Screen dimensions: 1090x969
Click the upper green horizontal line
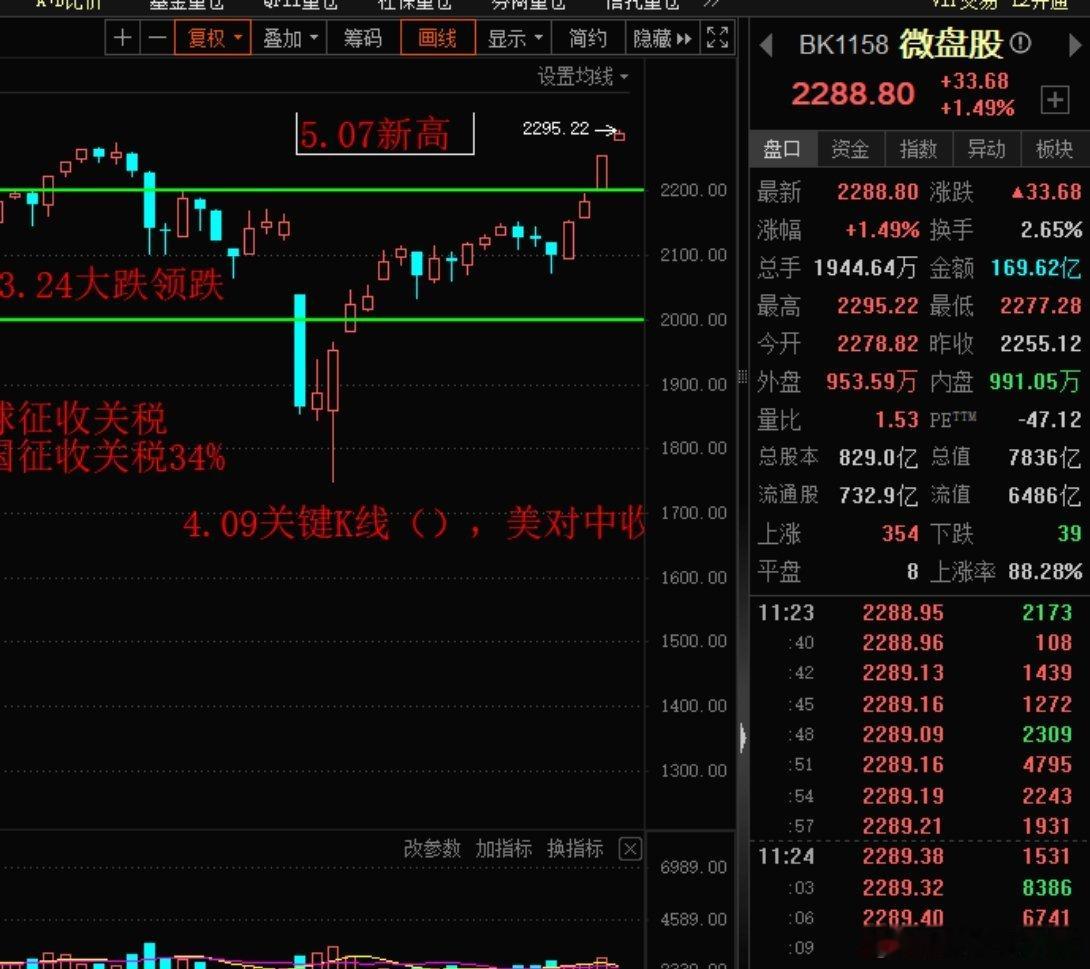322,189
